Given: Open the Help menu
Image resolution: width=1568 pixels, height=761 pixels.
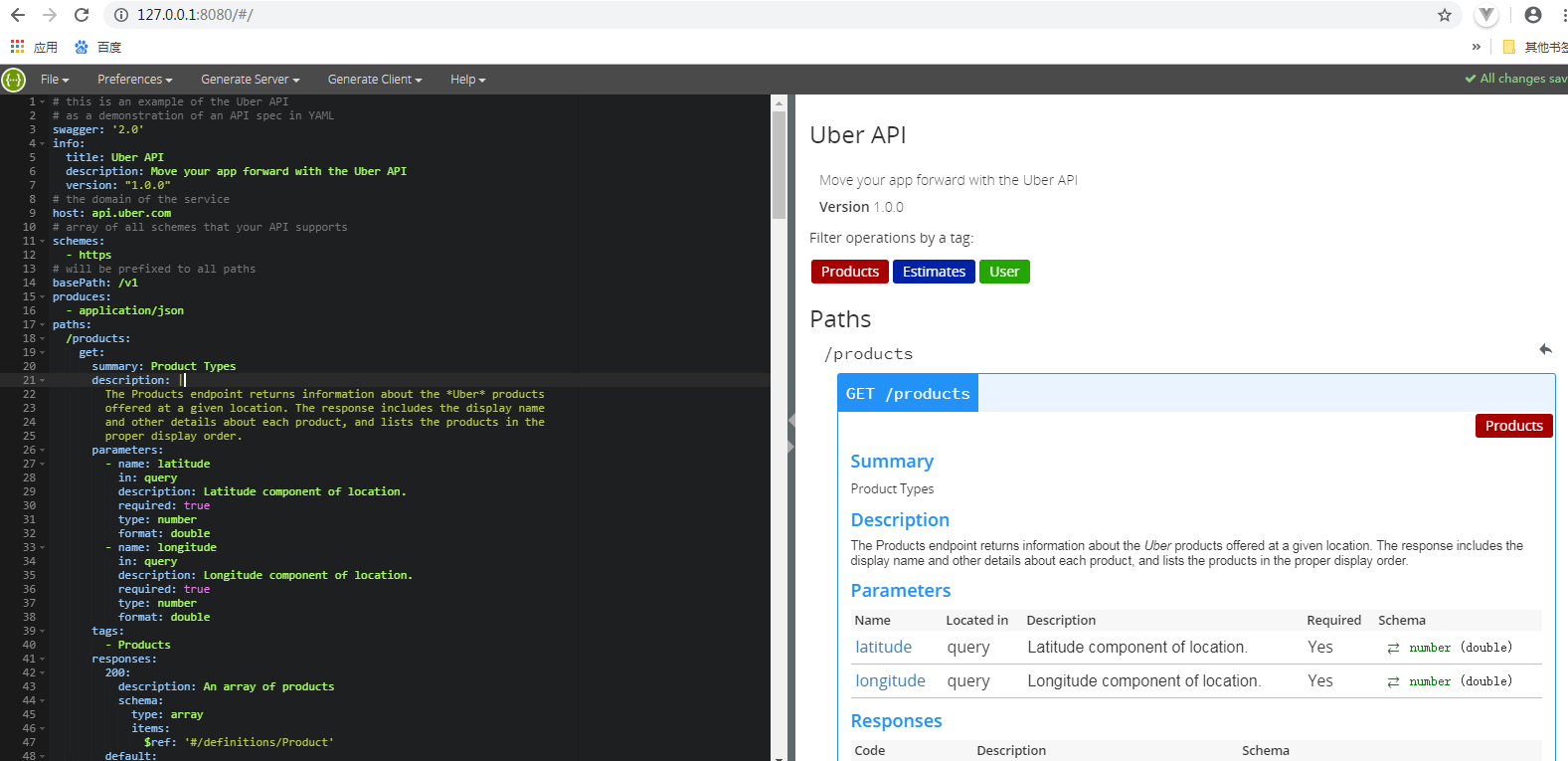Looking at the screenshot, I should tap(467, 80).
